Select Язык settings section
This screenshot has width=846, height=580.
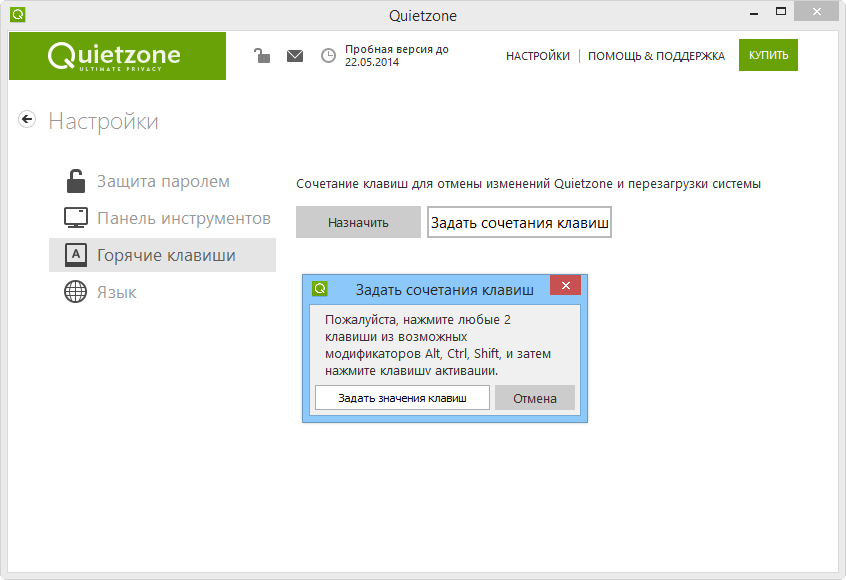(163, 292)
